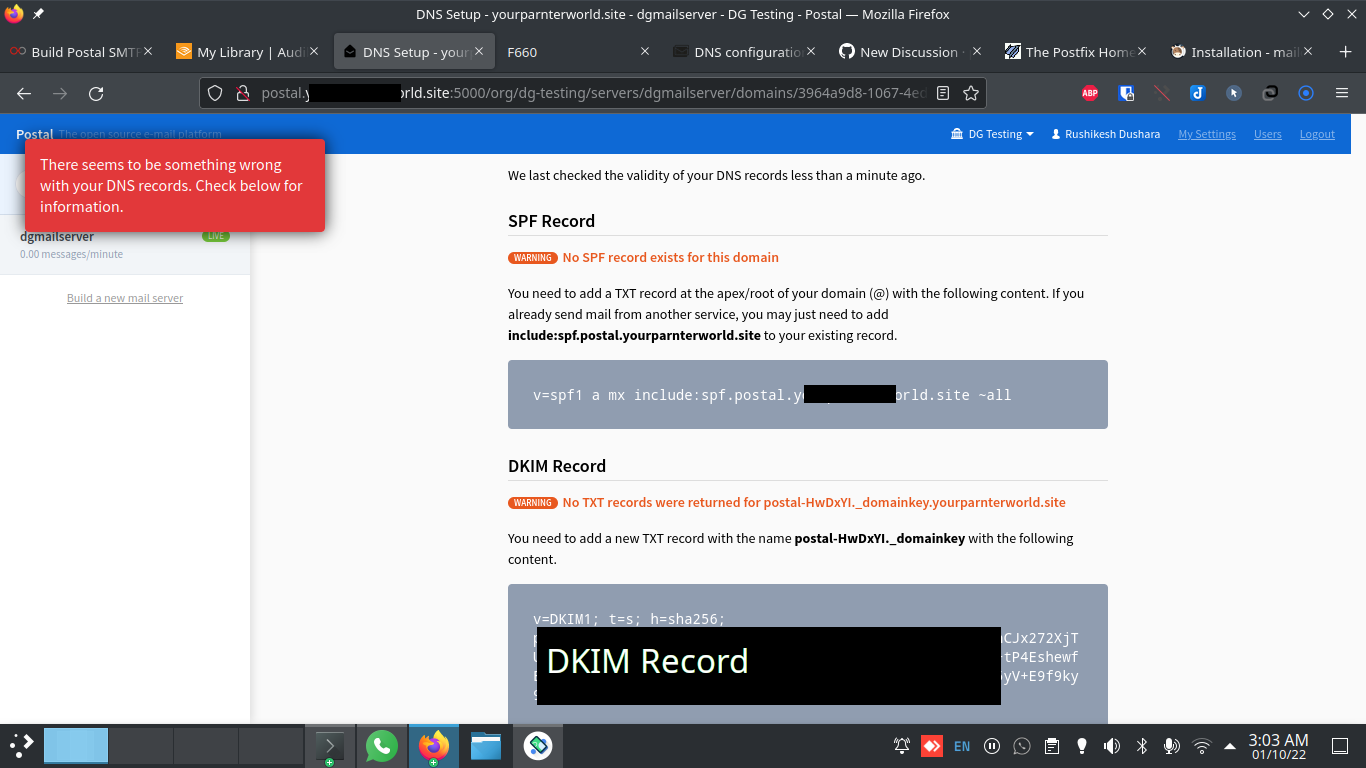The width and height of the screenshot is (1366, 768).
Task: Click the Logout link
Action: [x=1317, y=134]
